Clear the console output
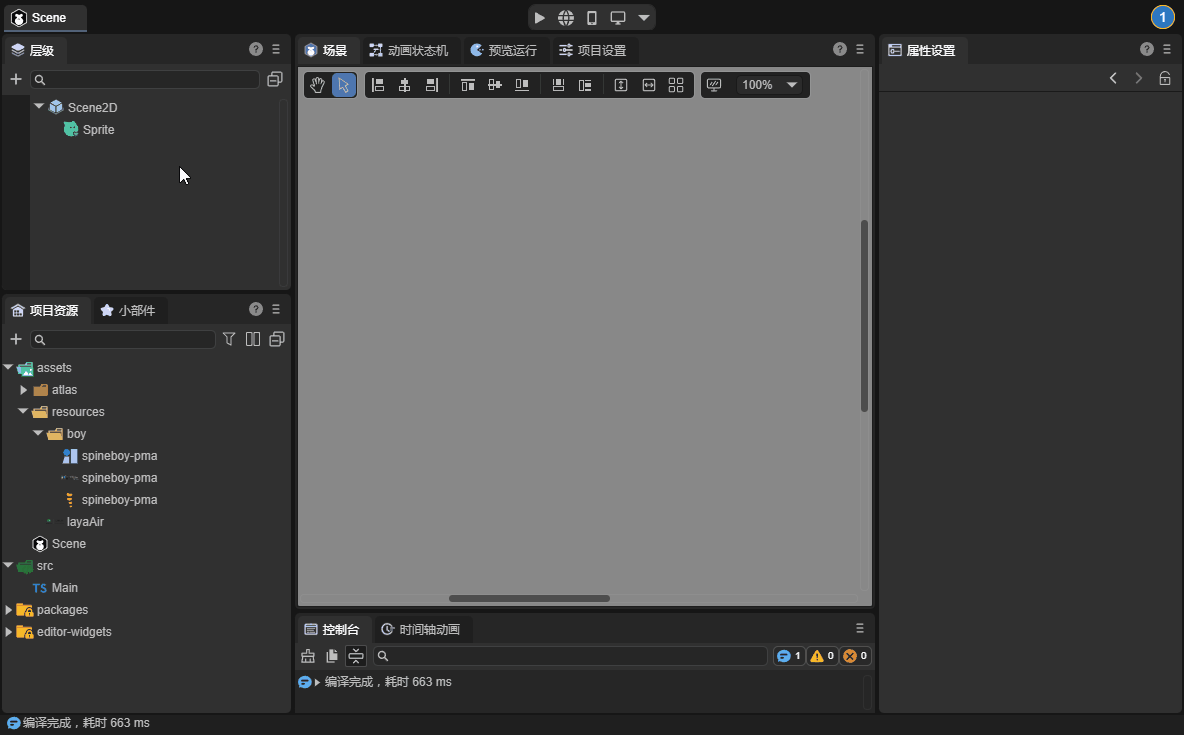This screenshot has height=735, width=1184. (308, 656)
